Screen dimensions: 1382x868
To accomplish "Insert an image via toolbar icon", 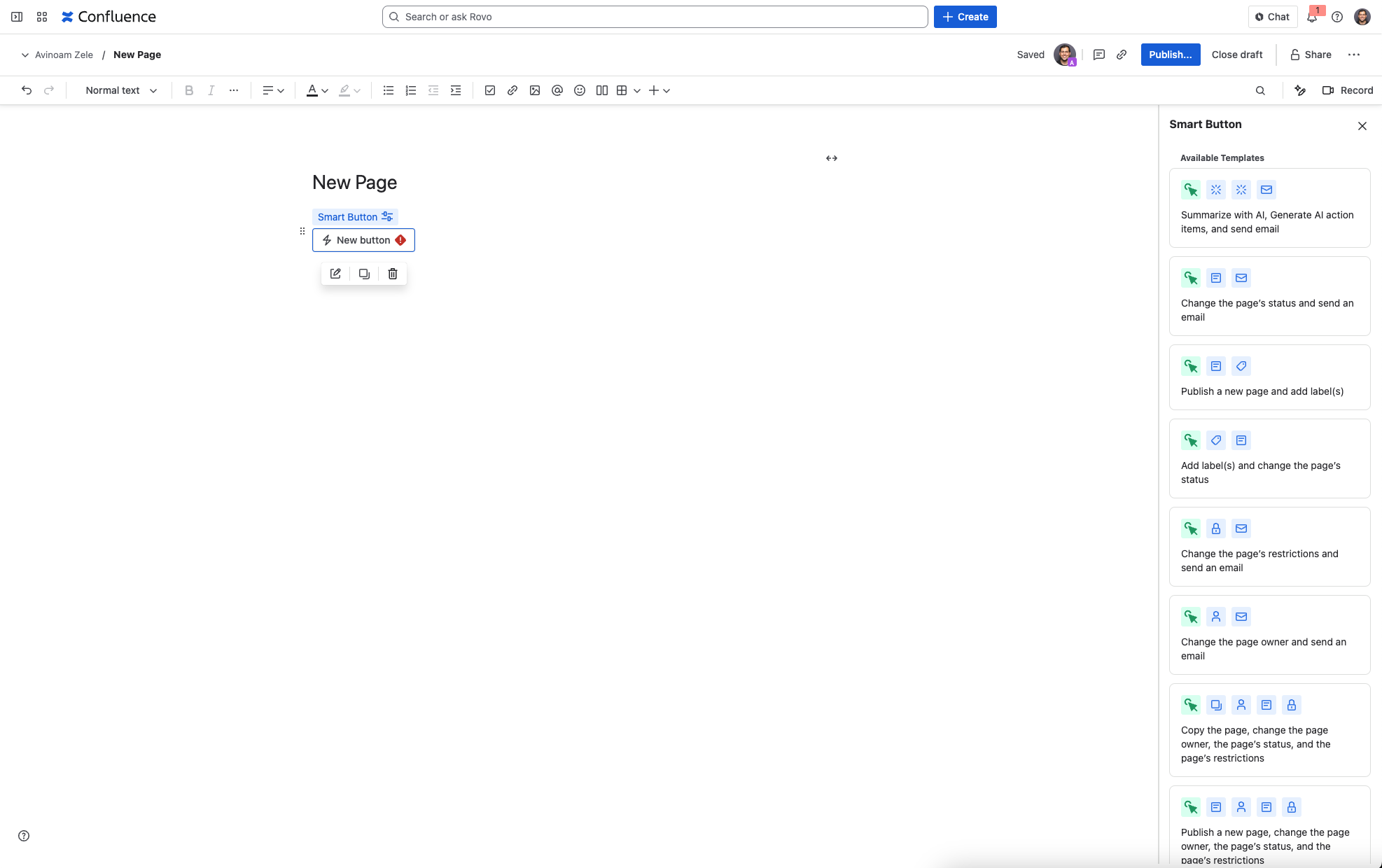I will coord(535,90).
